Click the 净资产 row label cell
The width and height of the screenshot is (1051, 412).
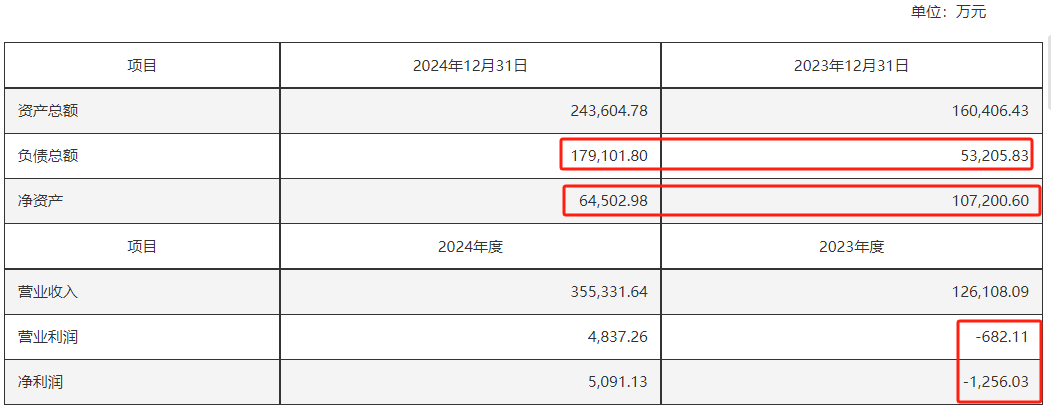tap(41, 201)
